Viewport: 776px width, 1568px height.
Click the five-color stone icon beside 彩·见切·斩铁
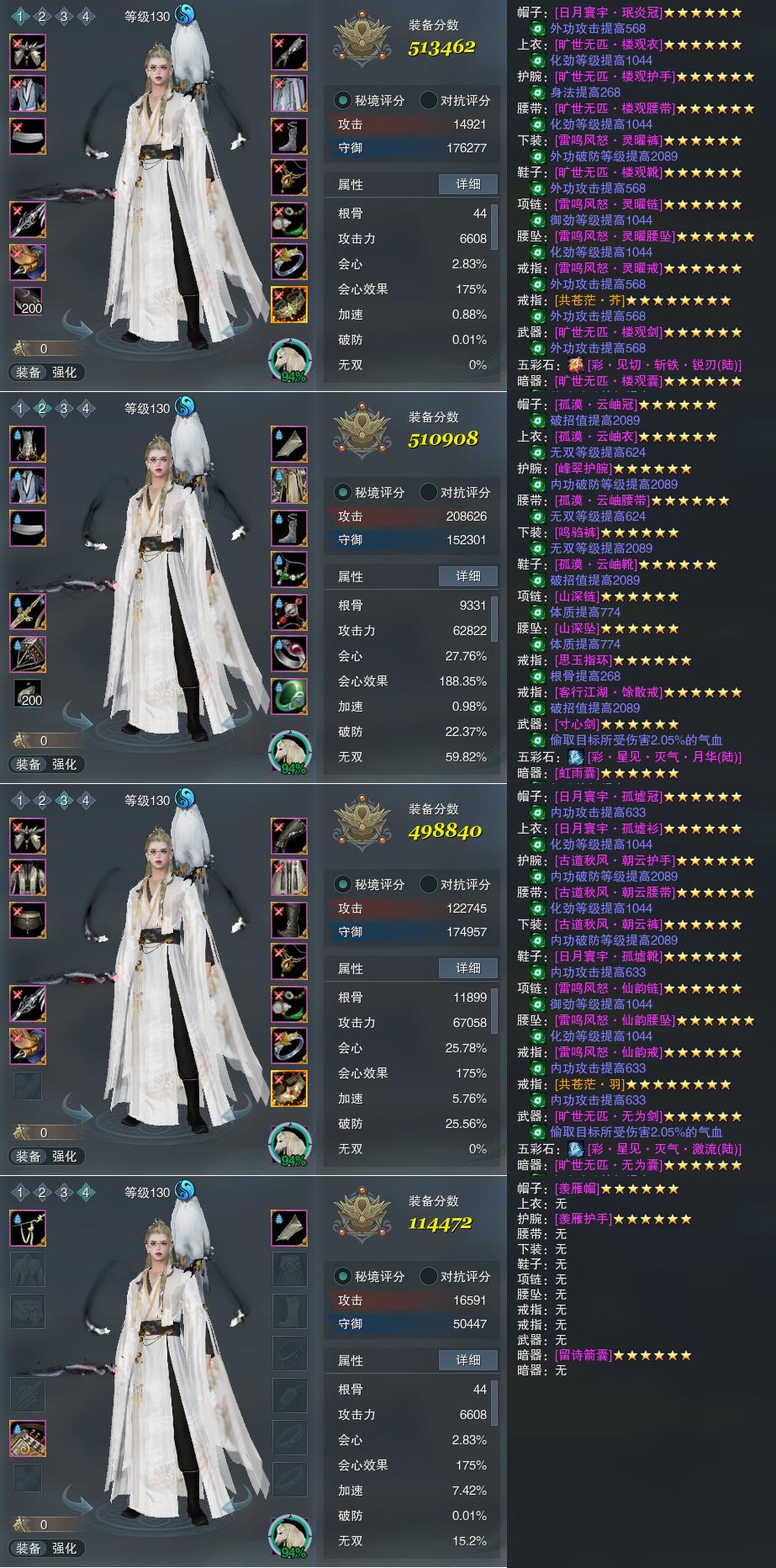(x=576, y=365)
